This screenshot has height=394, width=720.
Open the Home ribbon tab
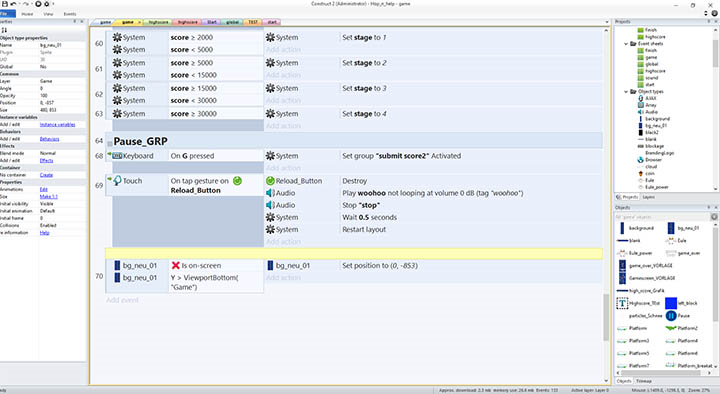(x=27, y=14)
